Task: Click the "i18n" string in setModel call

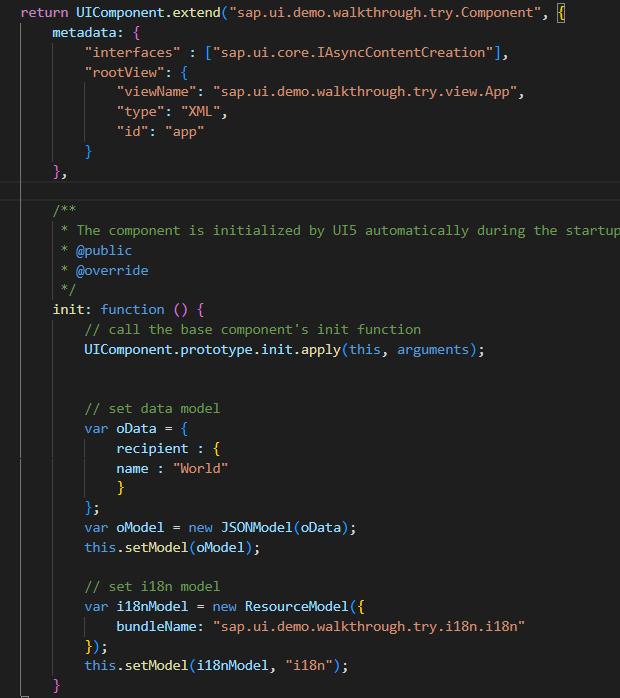Action: pos(309,666)
